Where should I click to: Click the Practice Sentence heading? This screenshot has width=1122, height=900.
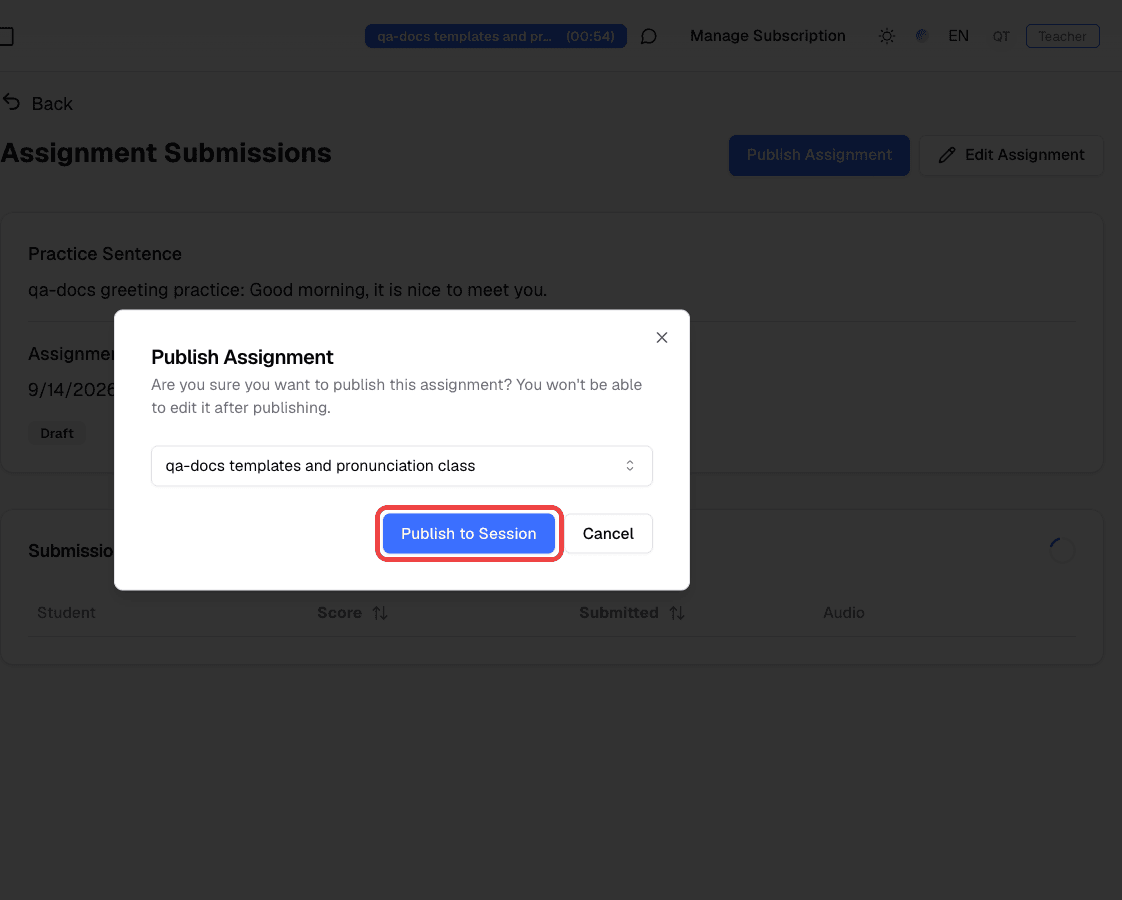pos(104,254)
